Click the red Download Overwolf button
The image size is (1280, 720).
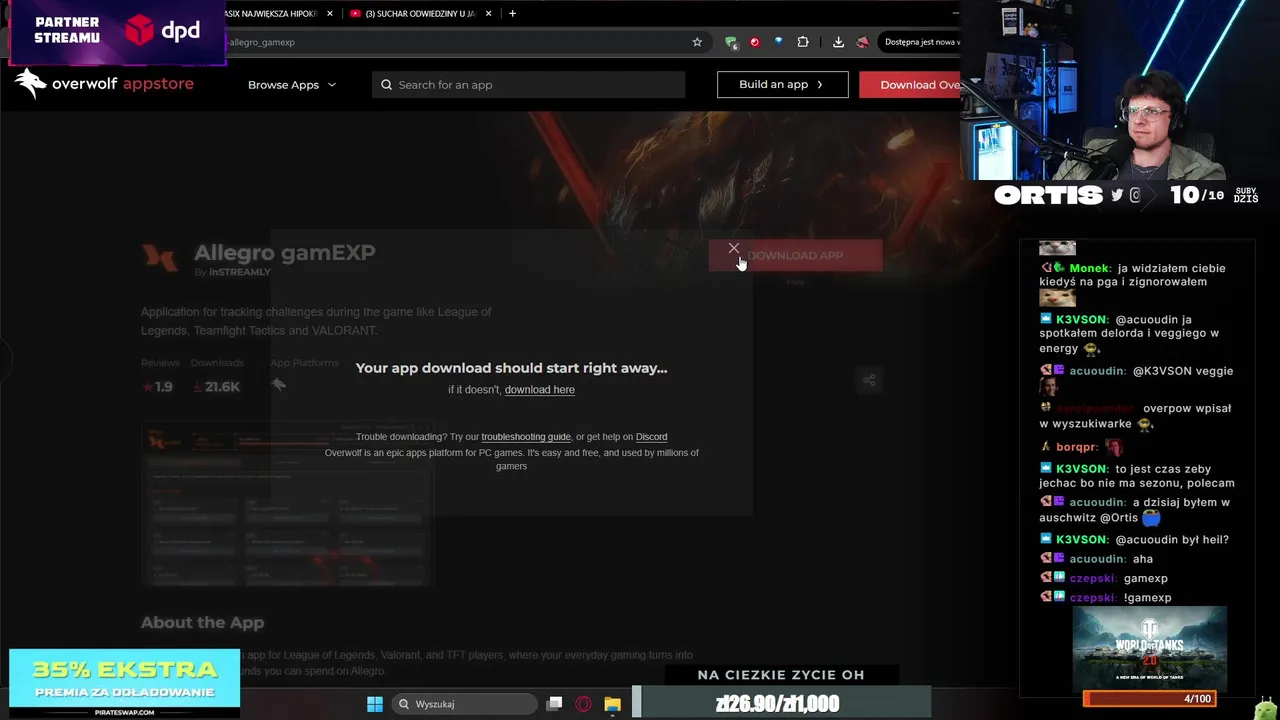(910, 85)
